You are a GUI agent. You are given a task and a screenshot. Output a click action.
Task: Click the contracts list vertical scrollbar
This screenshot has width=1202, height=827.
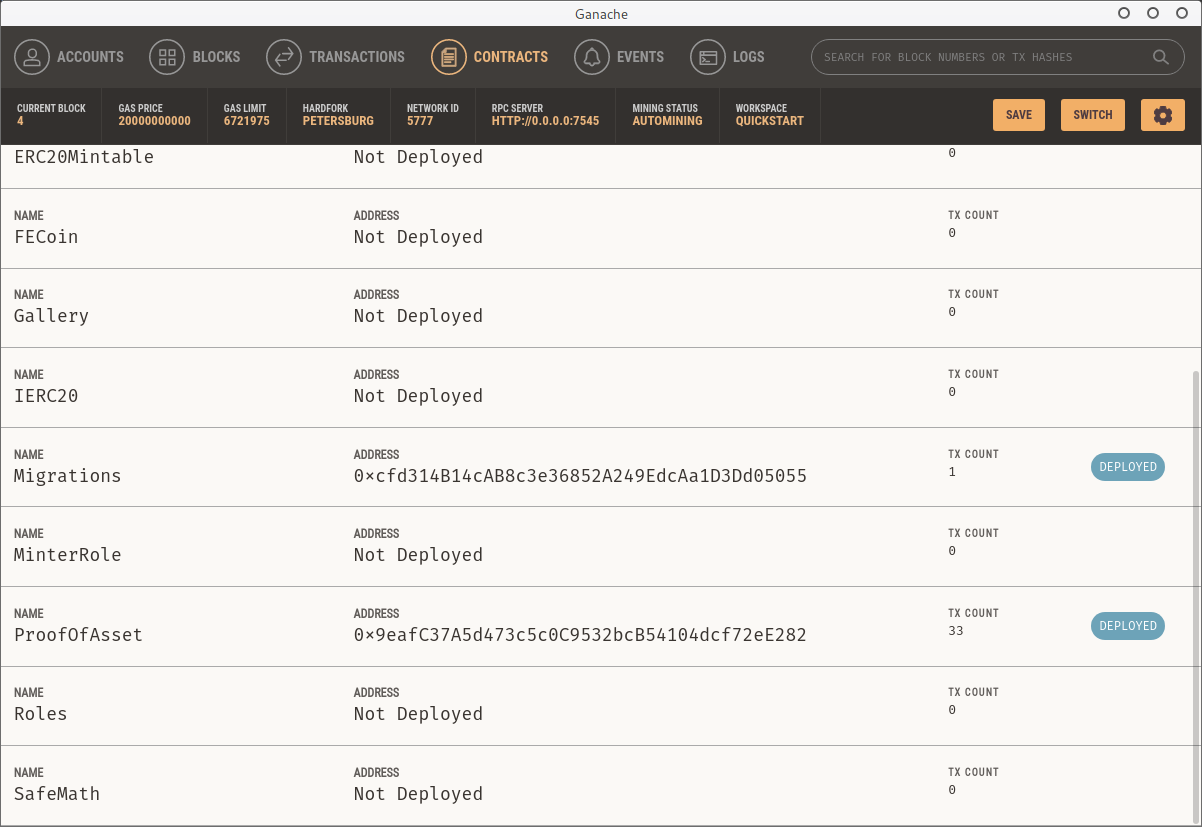tap(1198, 595)
